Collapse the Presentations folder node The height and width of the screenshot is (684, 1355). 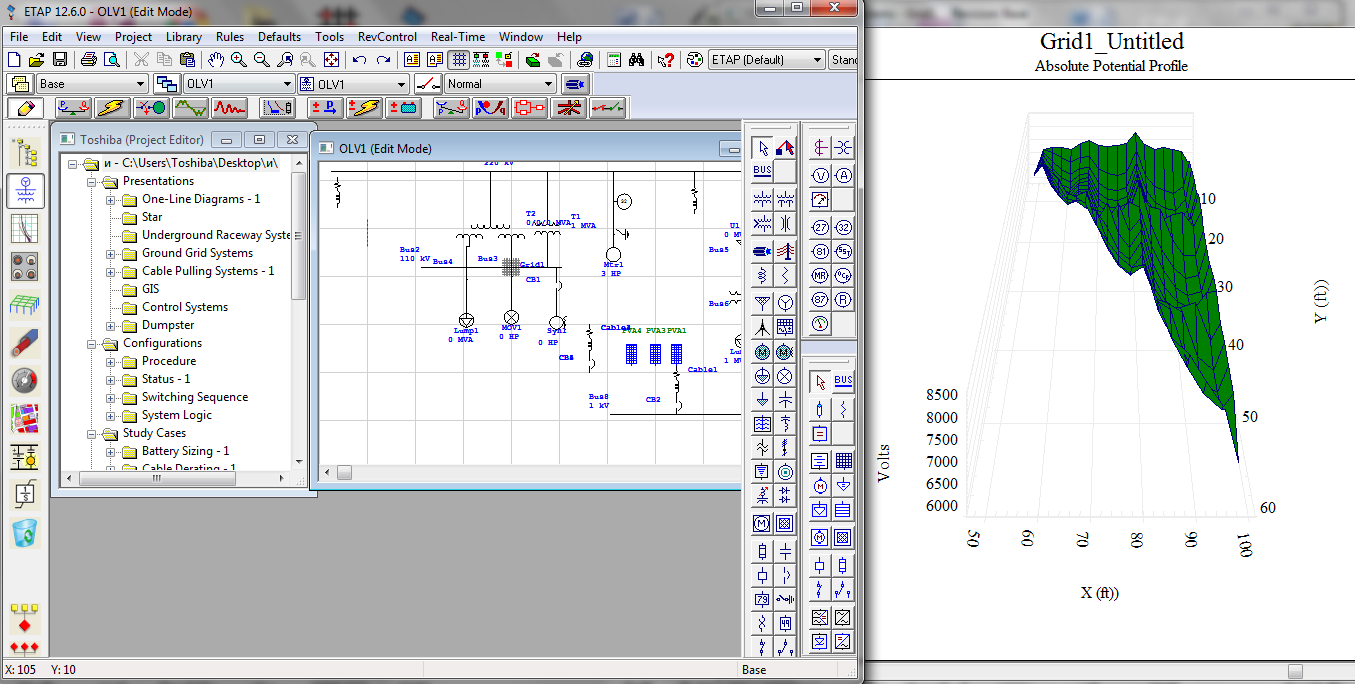[x=92, y=181]
